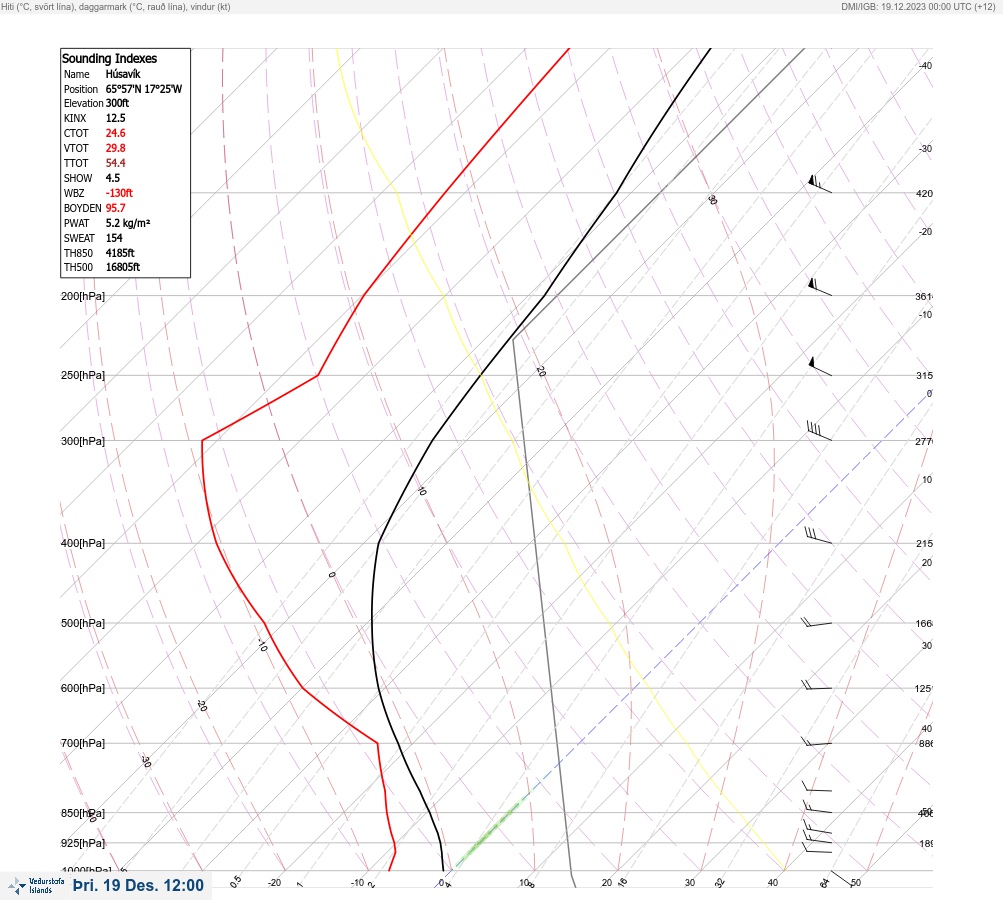Click the date label 'Þri. 19 Des. 12:00'
The image size is (1003, 900).
pyautogui.click(x=138, y=885)
